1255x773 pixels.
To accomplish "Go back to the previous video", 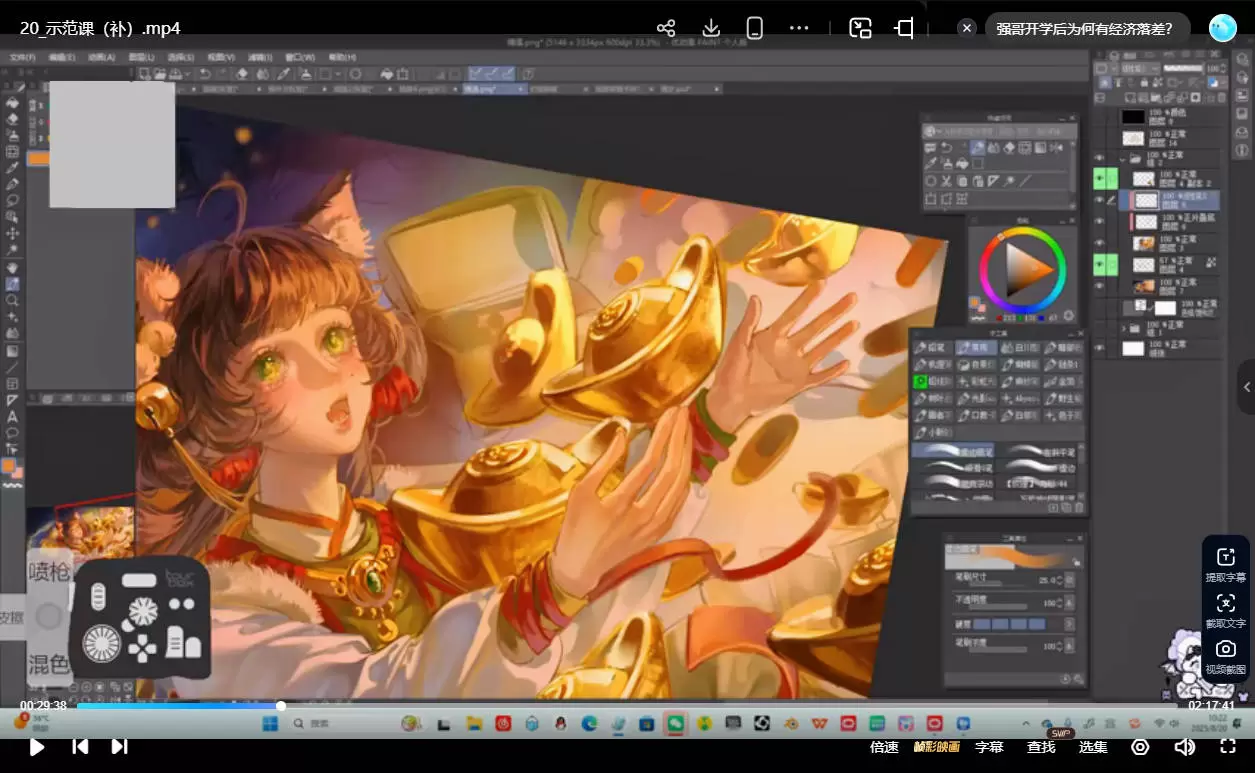I will [80, 746].
